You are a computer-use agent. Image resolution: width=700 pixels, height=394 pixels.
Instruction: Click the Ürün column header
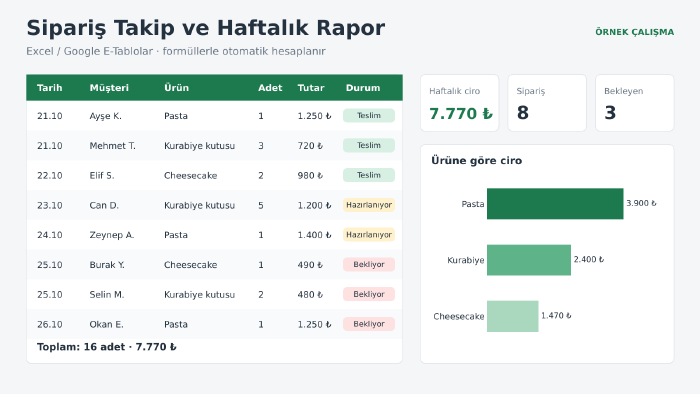[176, 88]
